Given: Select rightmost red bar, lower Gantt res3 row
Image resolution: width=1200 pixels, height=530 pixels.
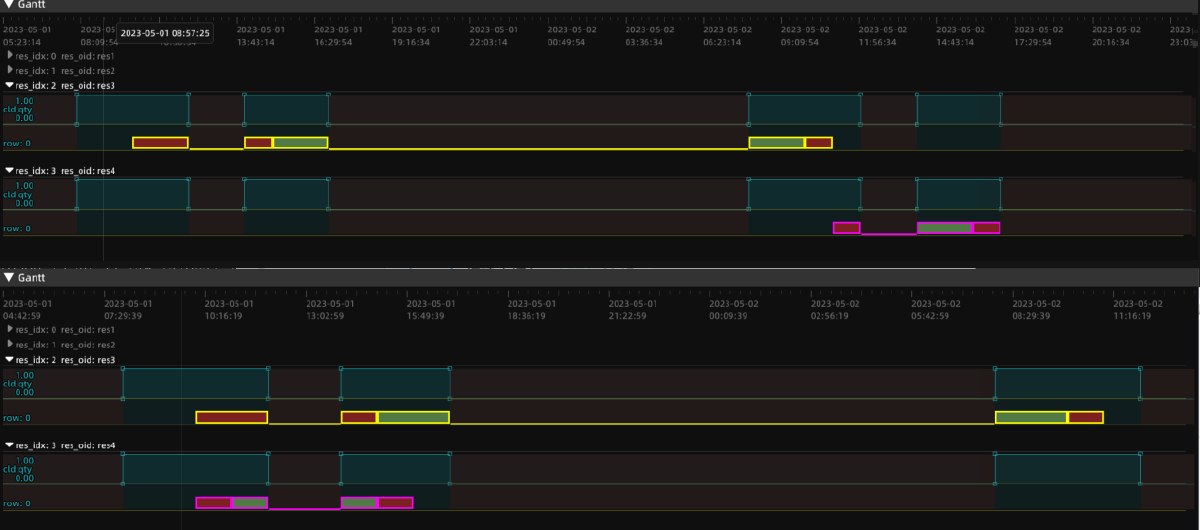Looking at the screenshot, I should pos(1086,417).
